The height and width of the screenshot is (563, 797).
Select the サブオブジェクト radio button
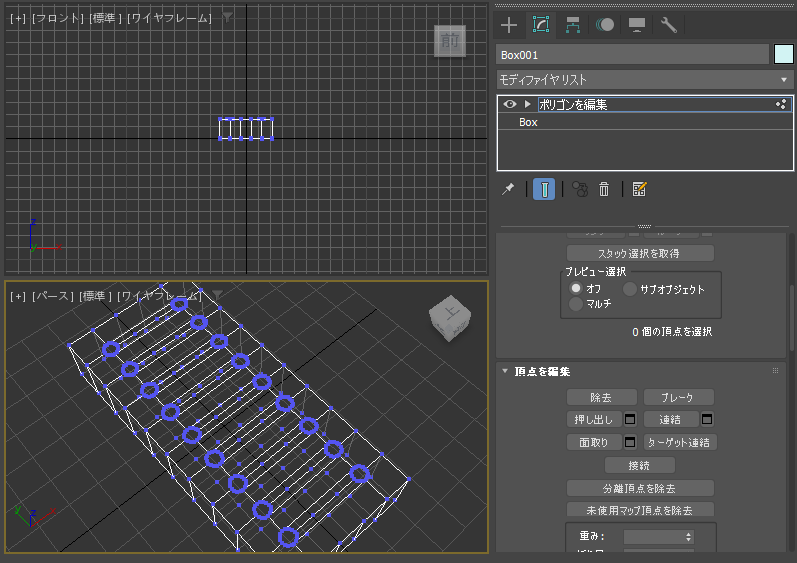(629, 289)
